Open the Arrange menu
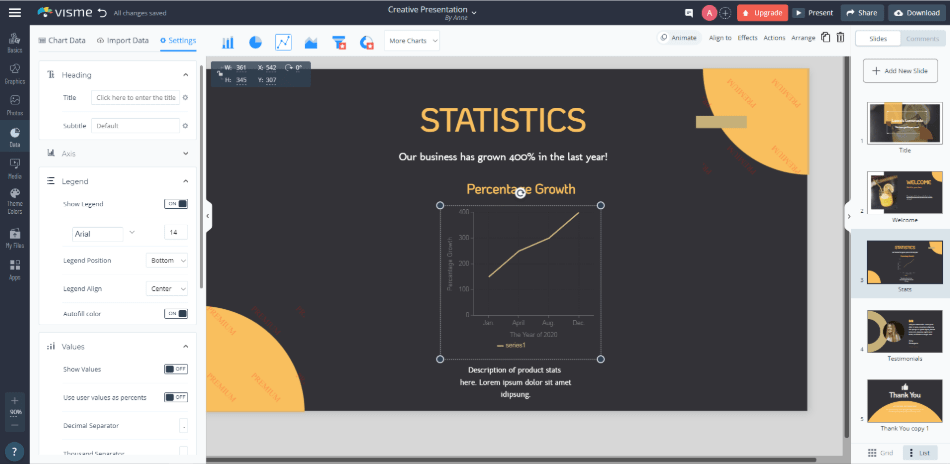 pos(803,38)
